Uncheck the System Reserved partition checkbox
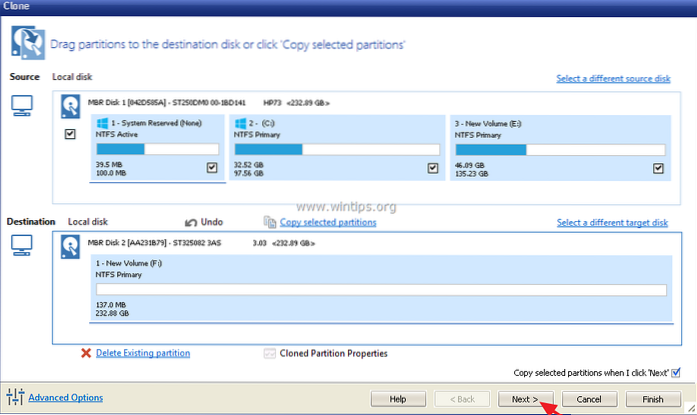This screenshot has height=415, width=697. tap(212, 168)
